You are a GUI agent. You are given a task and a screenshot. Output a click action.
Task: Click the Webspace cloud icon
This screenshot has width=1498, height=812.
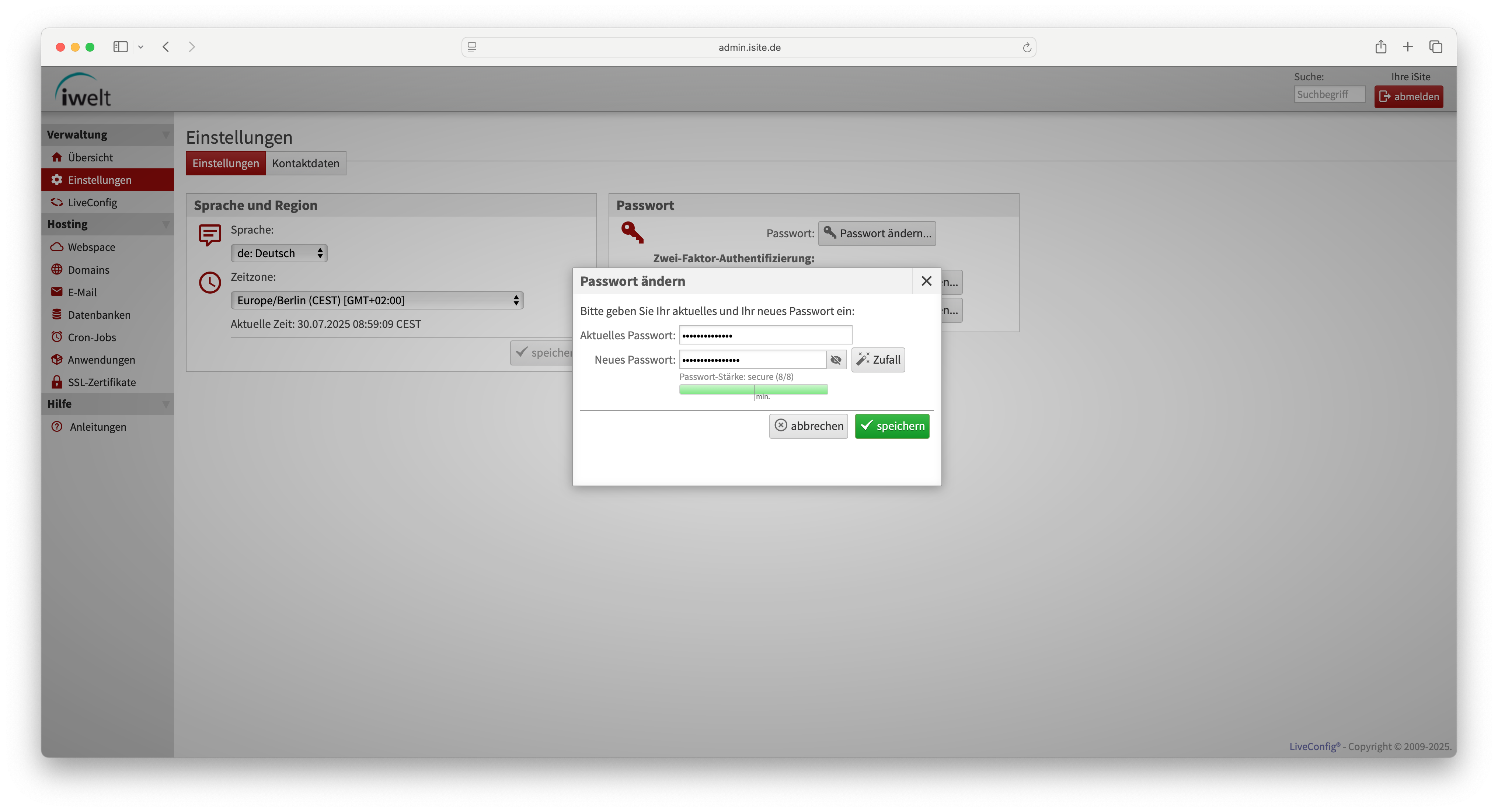pos(56,247)
